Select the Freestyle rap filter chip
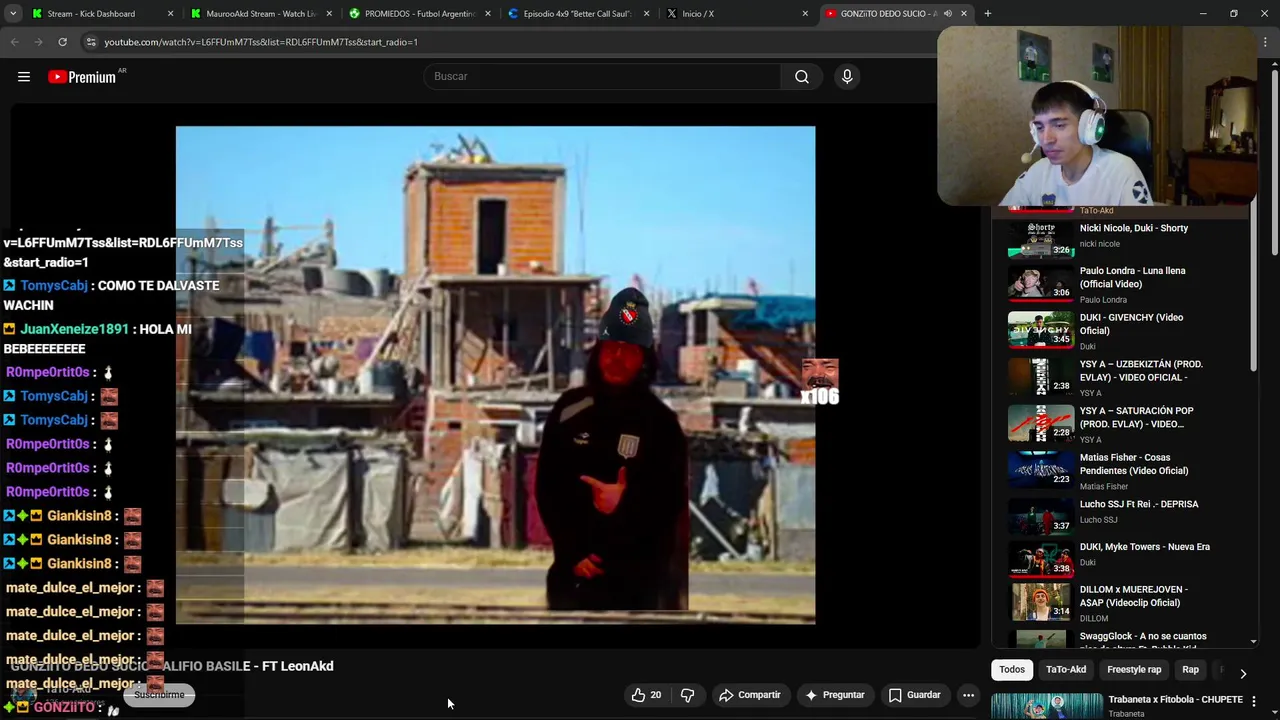1280x720 pixels. [1134, 670]
